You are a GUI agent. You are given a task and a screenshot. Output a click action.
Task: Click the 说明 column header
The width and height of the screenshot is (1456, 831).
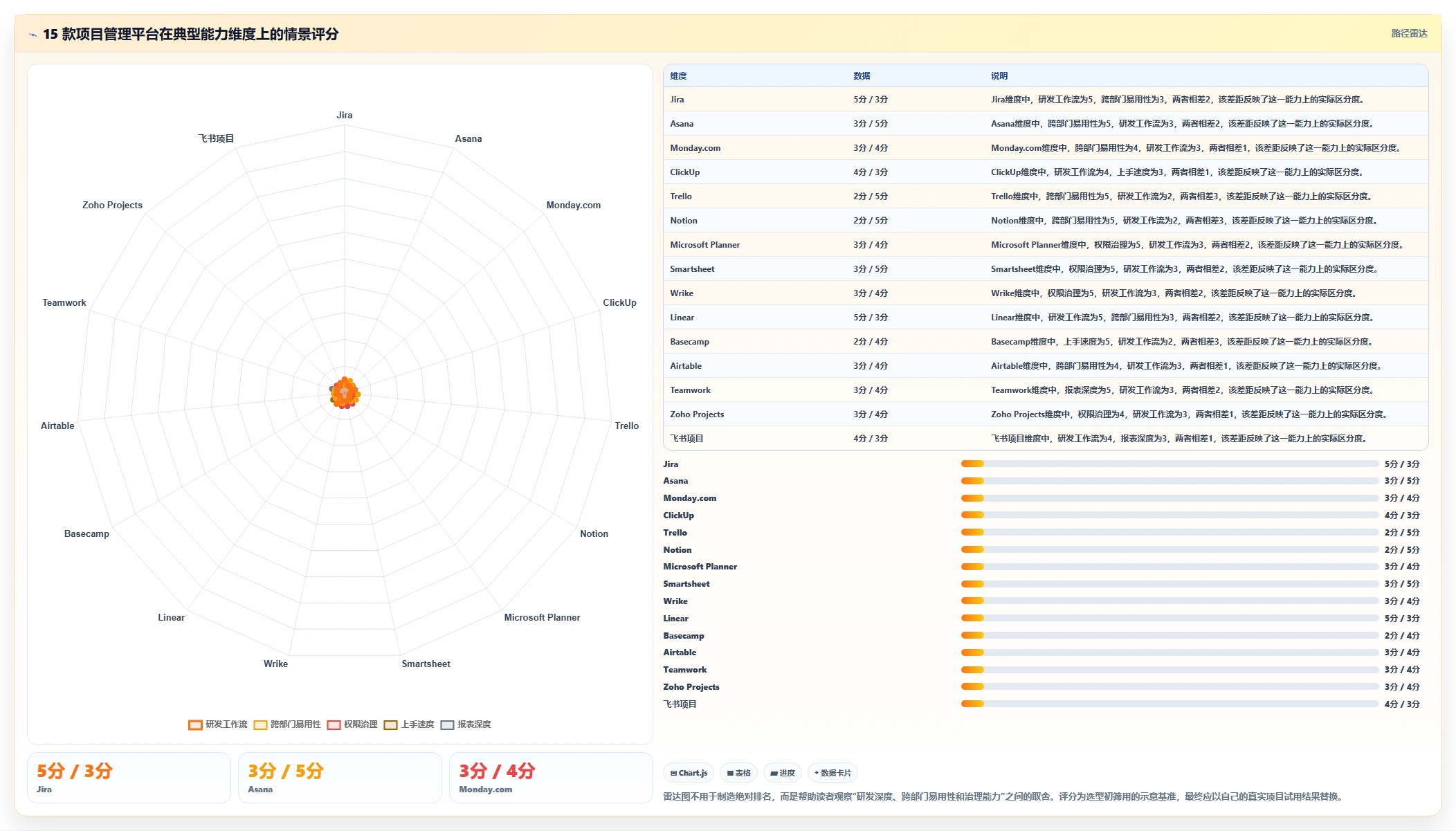coord(999,76)
